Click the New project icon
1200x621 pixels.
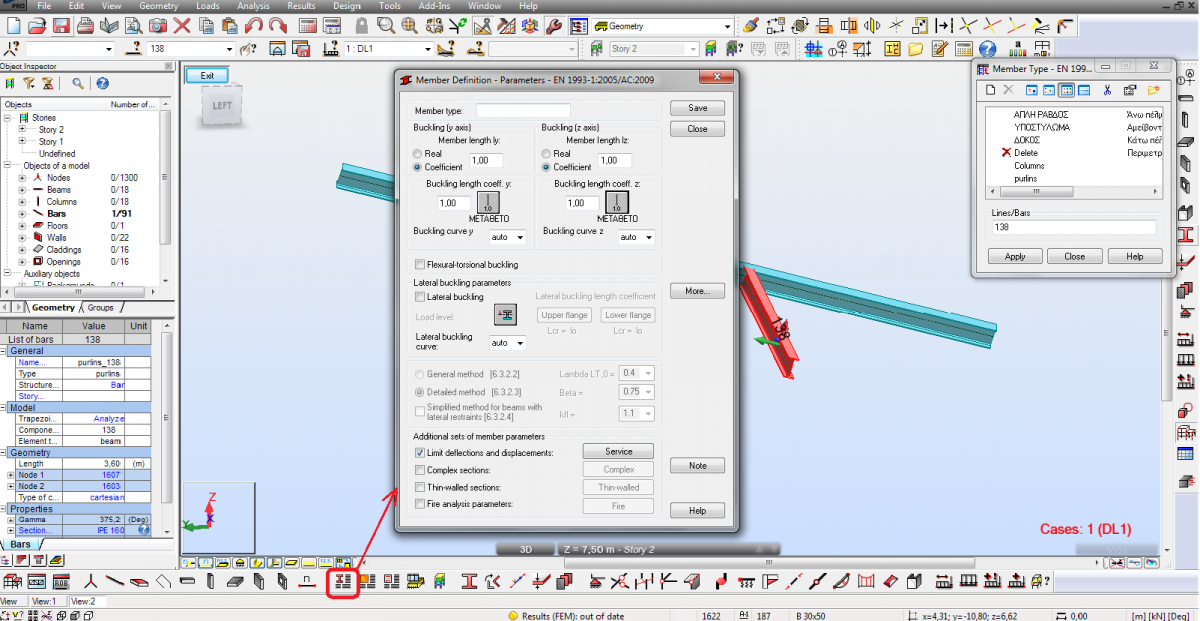(12, 26)
